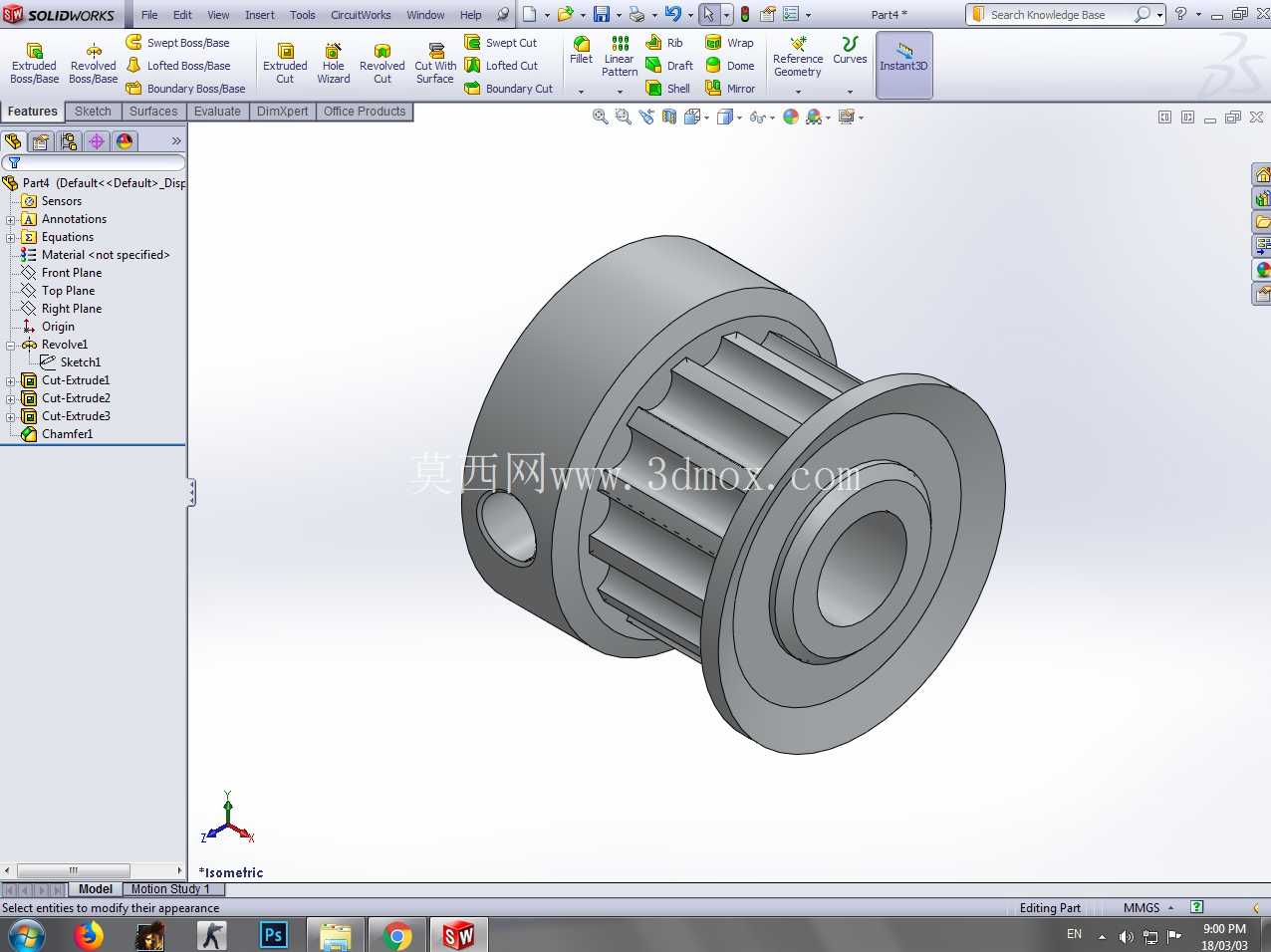This screenshot has height=952, width=1271.
Task: Click Zoom to Area icon
Action: 624,117
